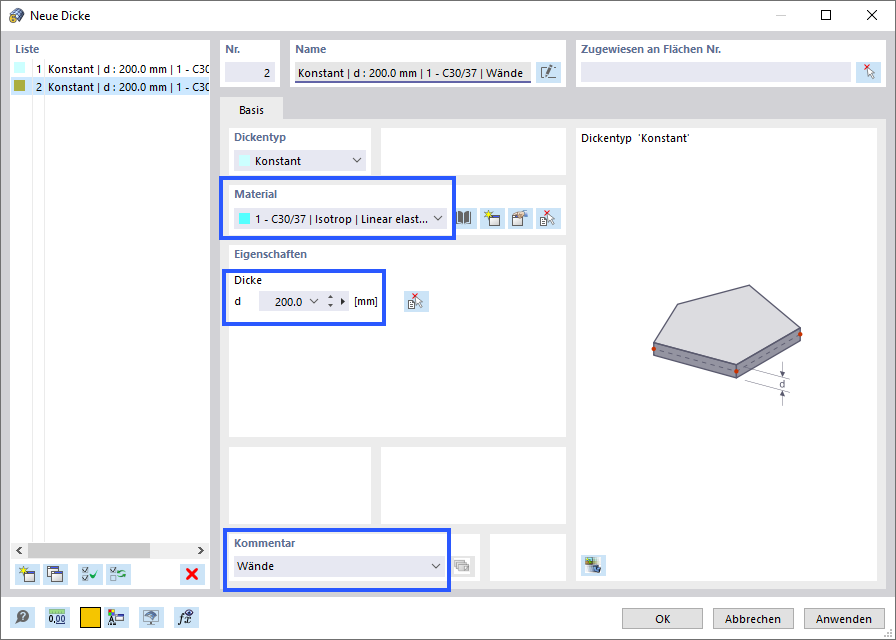Viewport: 896px width, 640px height.
Task: Open the thickness value dropdown arrow
Action: pos(313,301)
